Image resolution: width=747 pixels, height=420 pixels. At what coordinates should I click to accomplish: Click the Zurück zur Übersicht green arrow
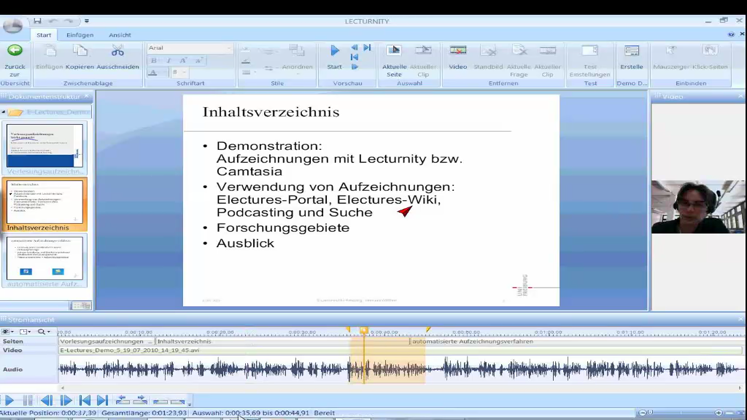pyautogui.click(x=14, y=51)
